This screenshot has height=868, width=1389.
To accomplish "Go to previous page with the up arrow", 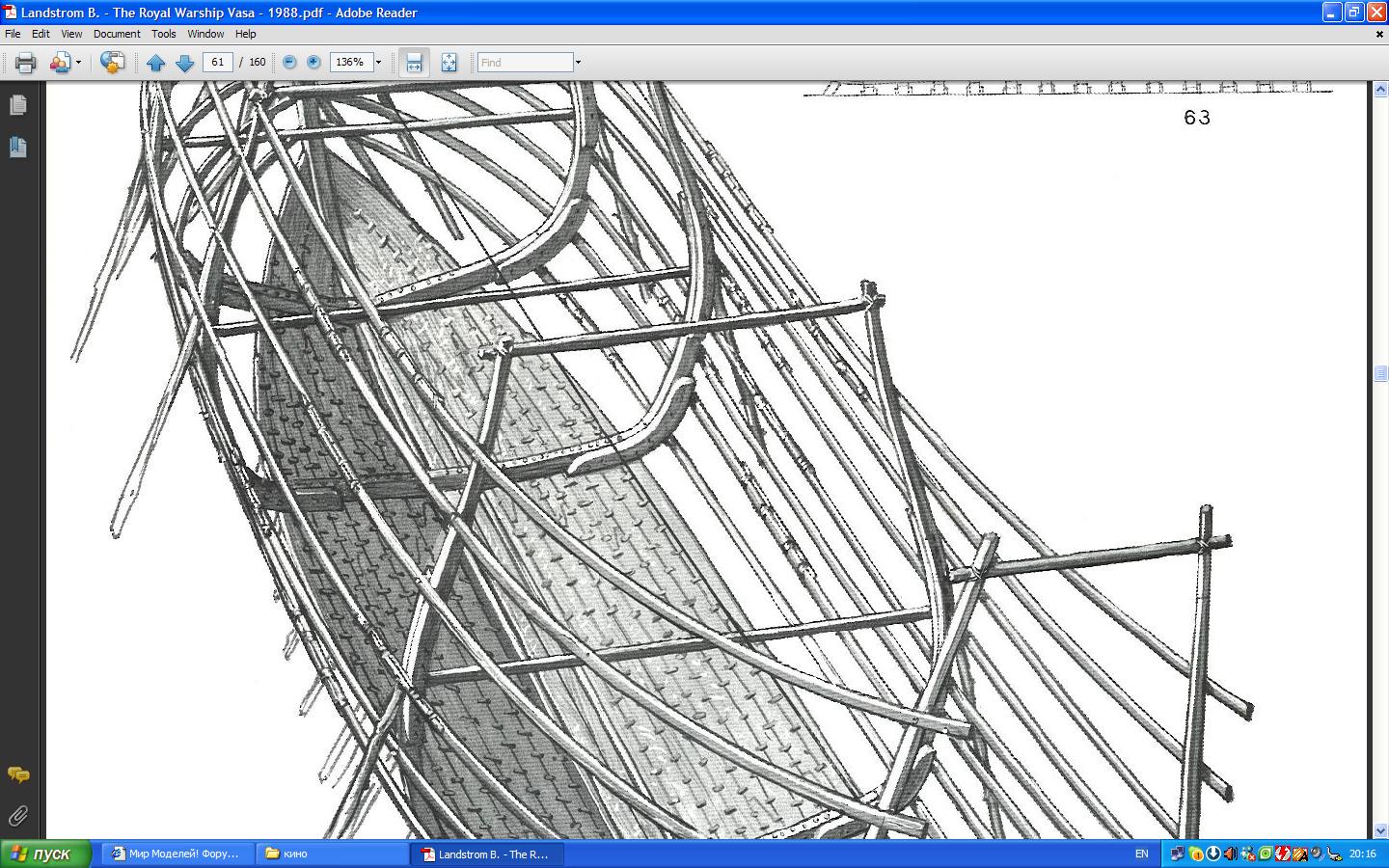I will tap(155, 63).
